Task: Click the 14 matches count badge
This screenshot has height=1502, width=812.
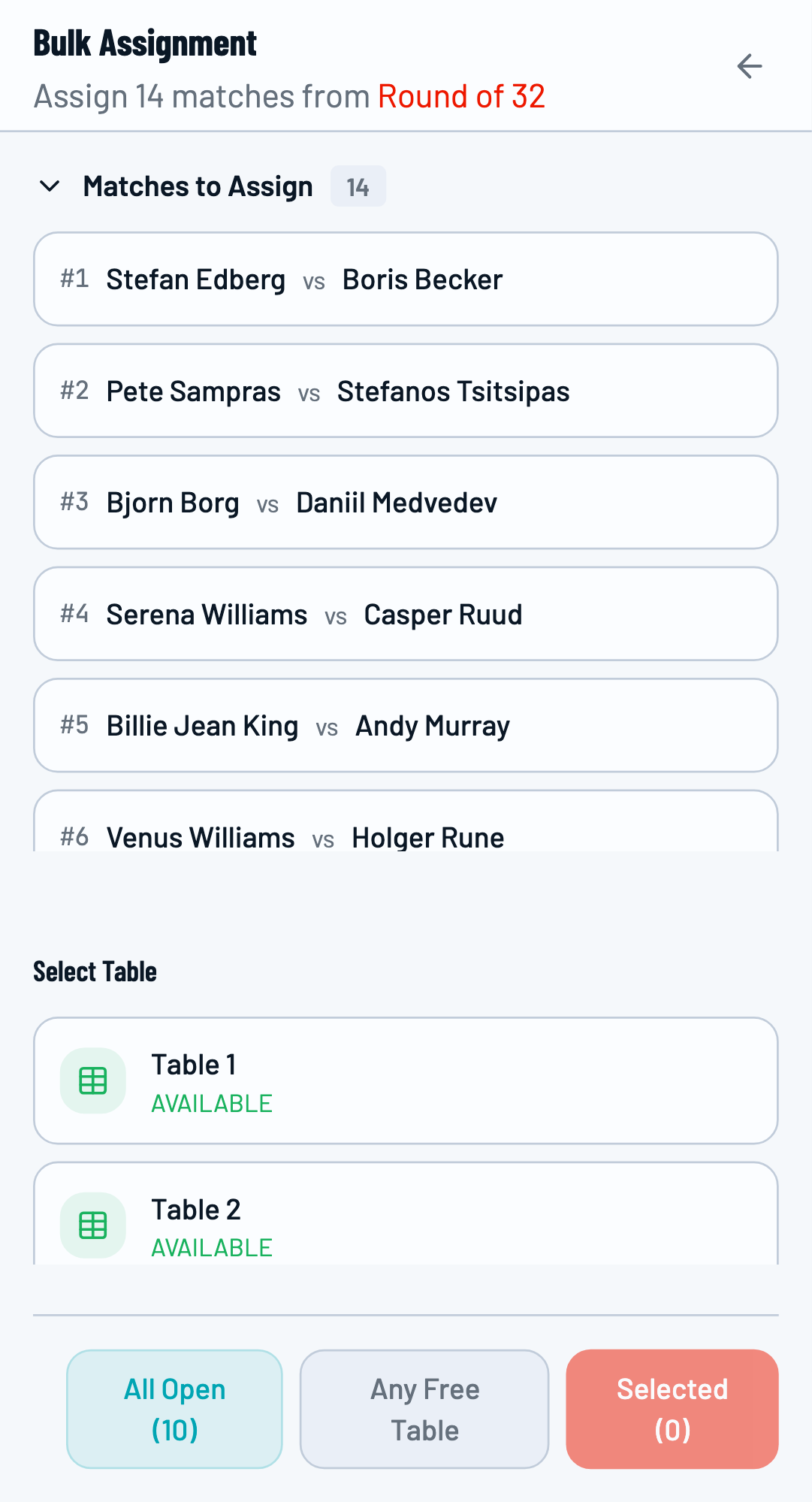Action: pos(358,186)
